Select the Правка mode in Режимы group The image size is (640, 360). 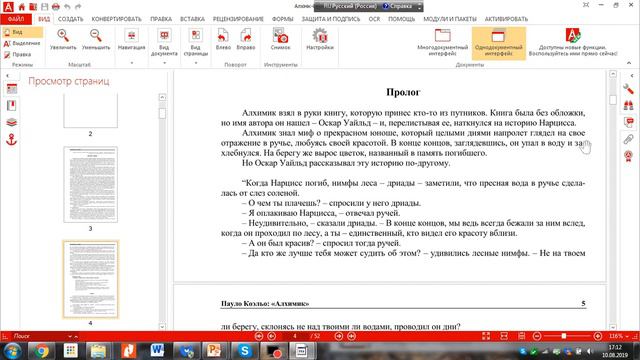tap(18, 54)
